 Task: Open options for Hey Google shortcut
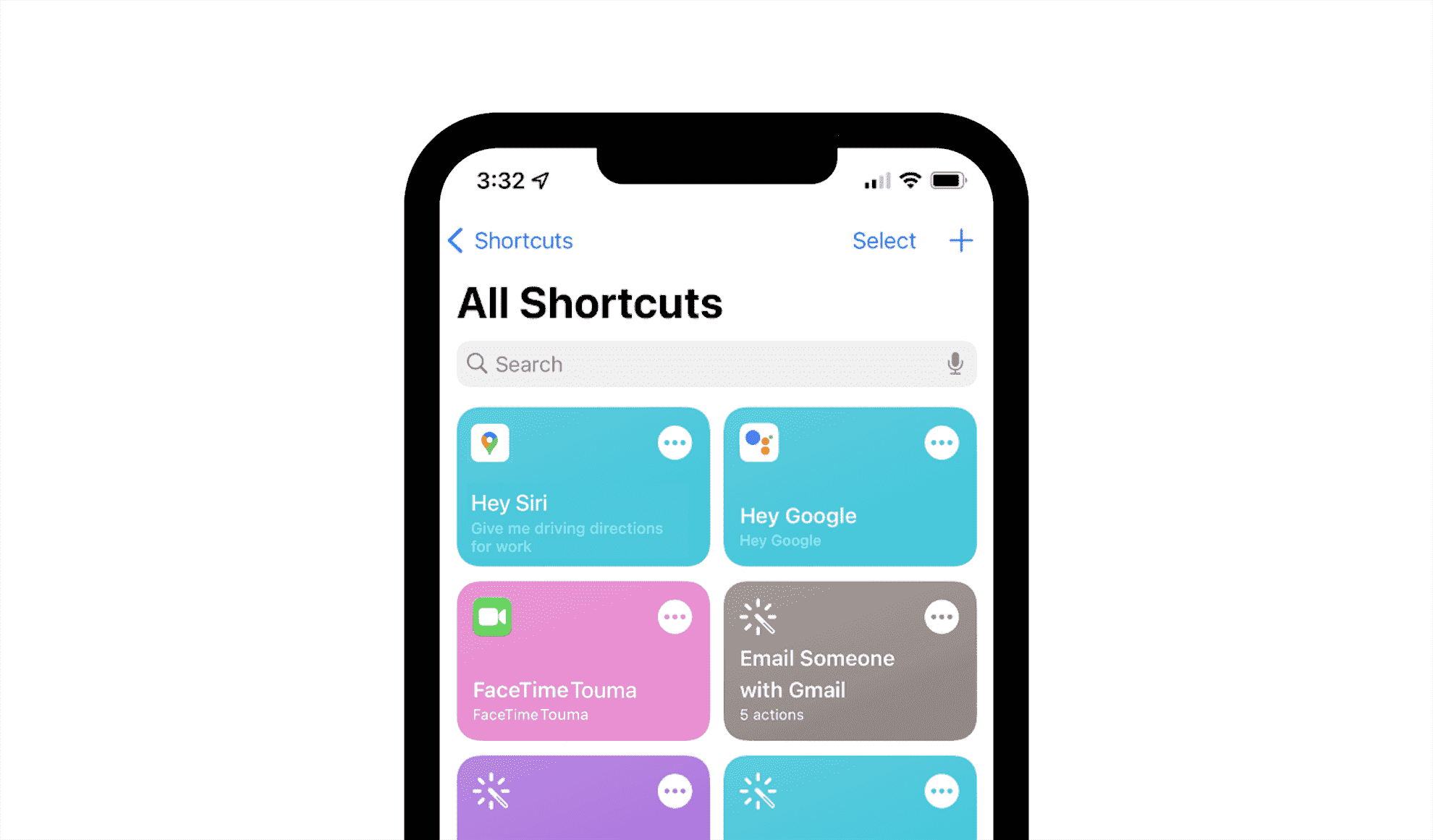[940, 441]
